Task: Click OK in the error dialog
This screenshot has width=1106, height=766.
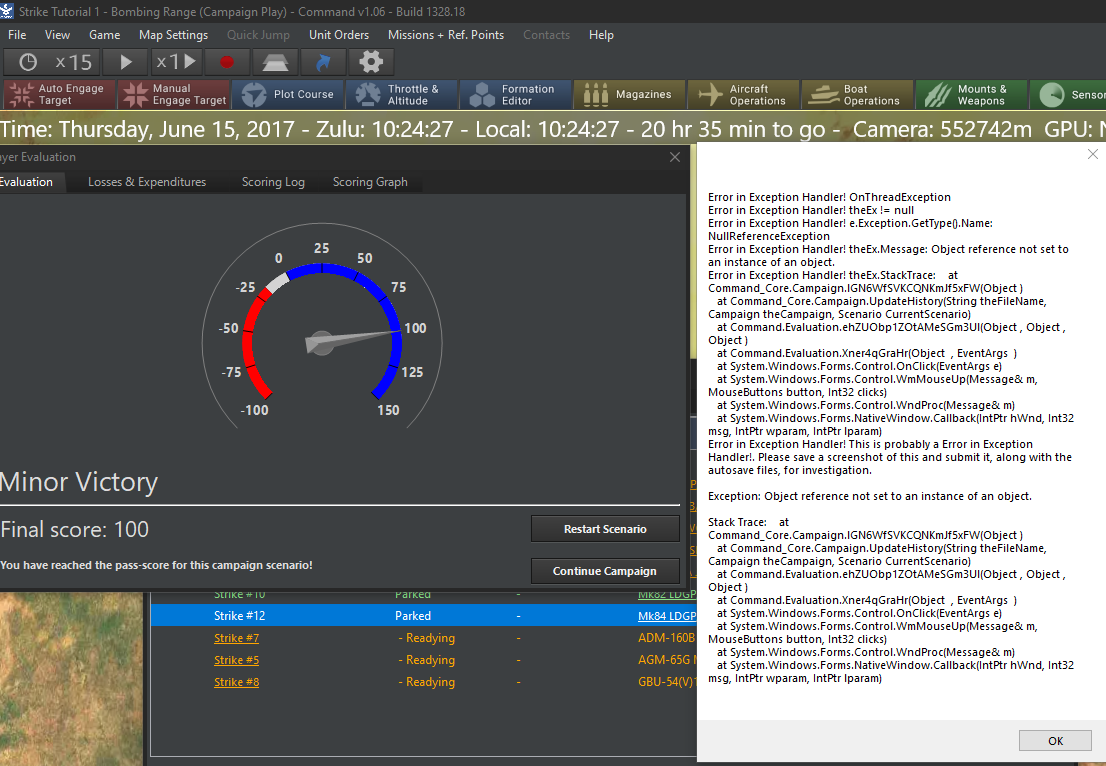Action: coord(1055,741)
